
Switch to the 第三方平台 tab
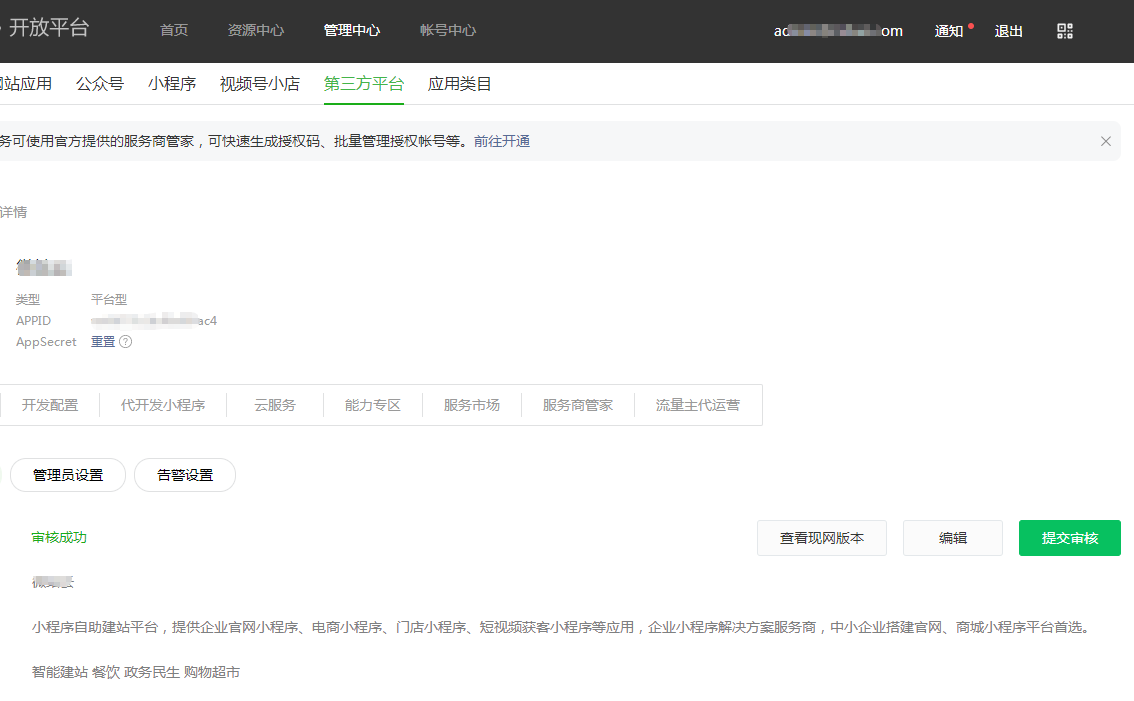364,84
